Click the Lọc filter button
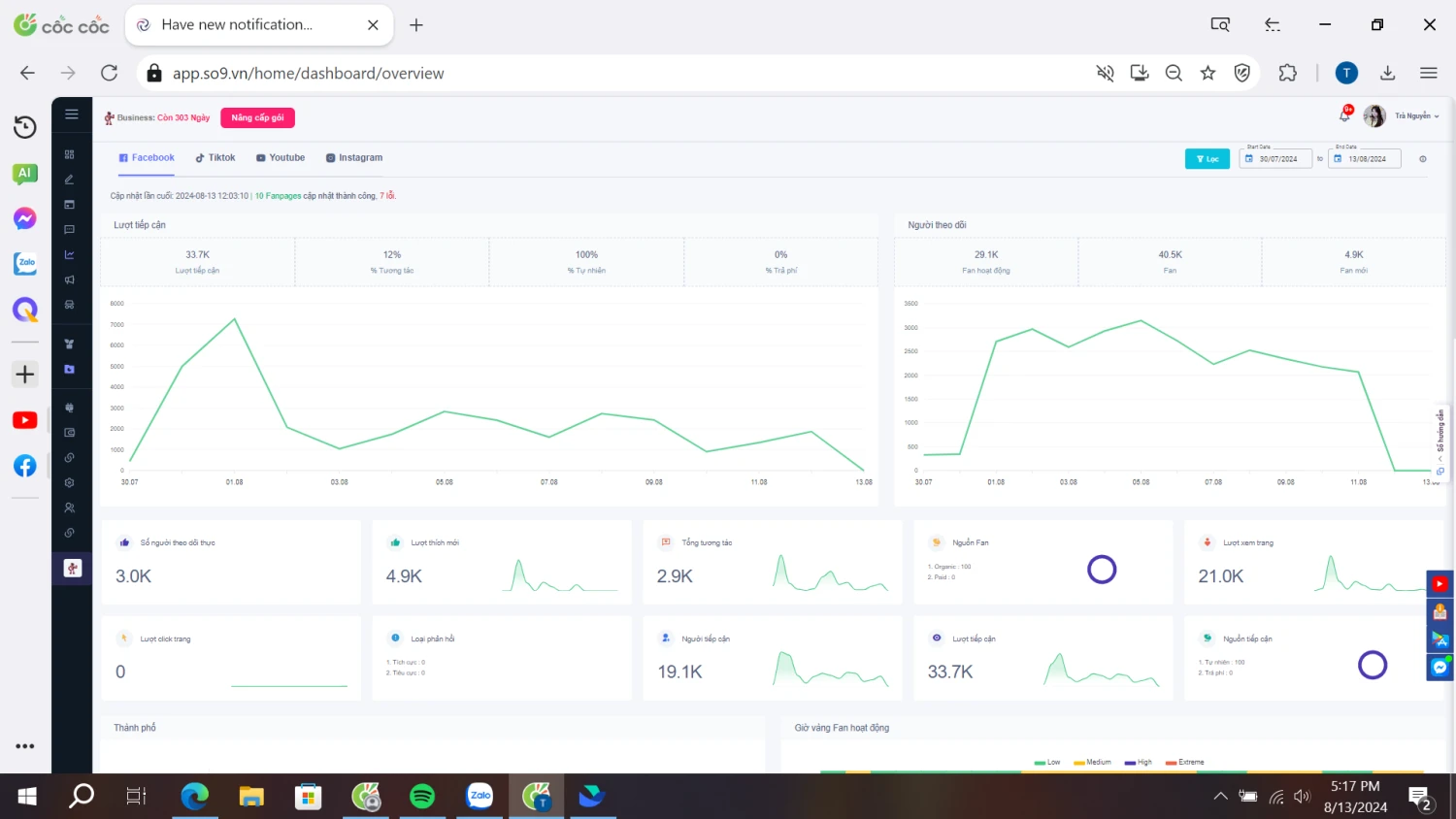Image resolution: width=1456 pixels, height=819 pixels. pyautogui.click(x=1208, y=159)
